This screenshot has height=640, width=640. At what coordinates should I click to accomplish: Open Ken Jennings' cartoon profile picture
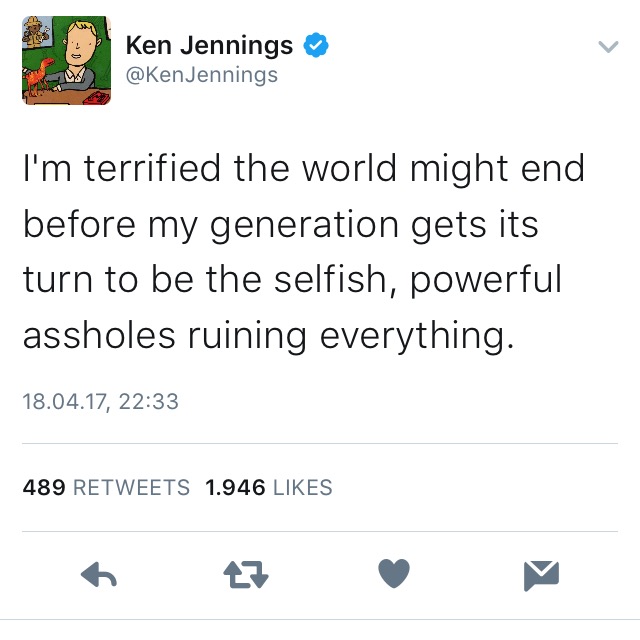66,60
